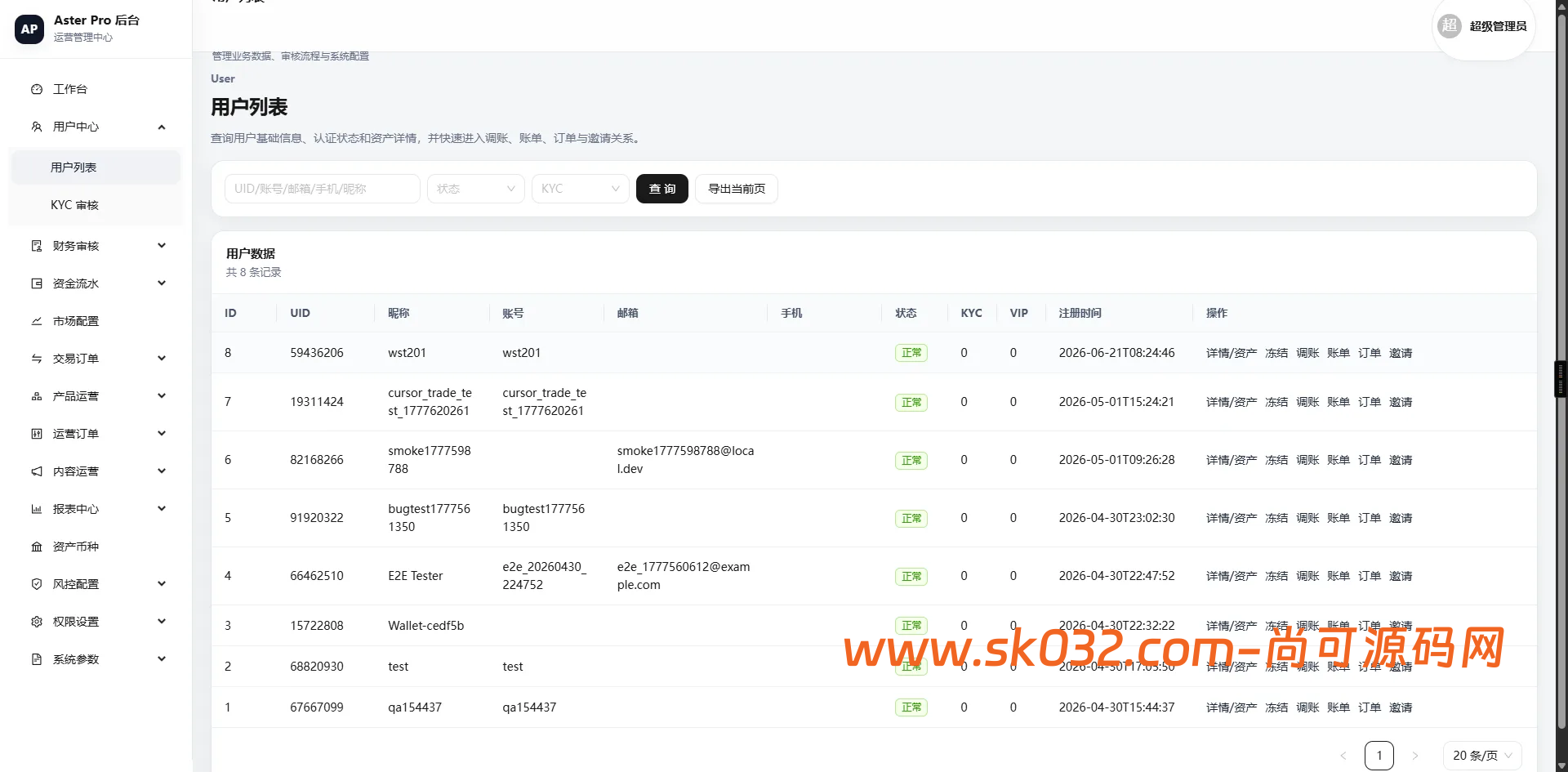
Task: Click the Wallet-cedf5b nickname cell
Action: [x=425, y=626]
